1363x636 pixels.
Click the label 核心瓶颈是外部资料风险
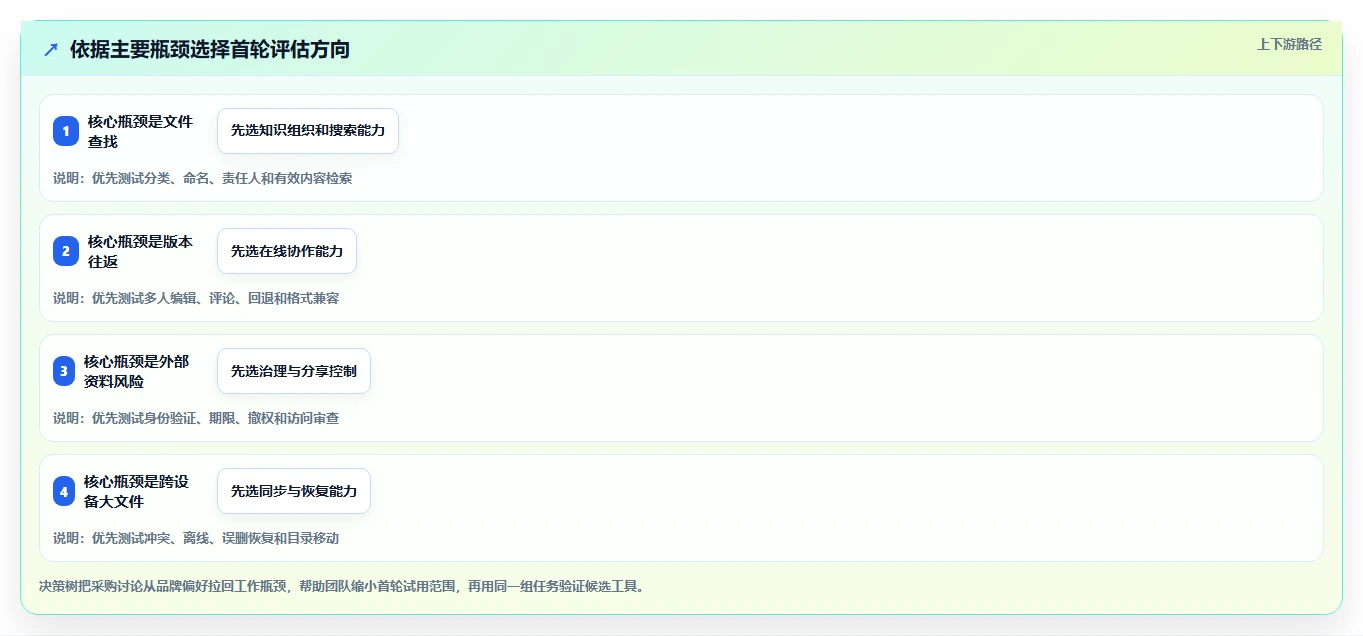(x=136, y=371)
